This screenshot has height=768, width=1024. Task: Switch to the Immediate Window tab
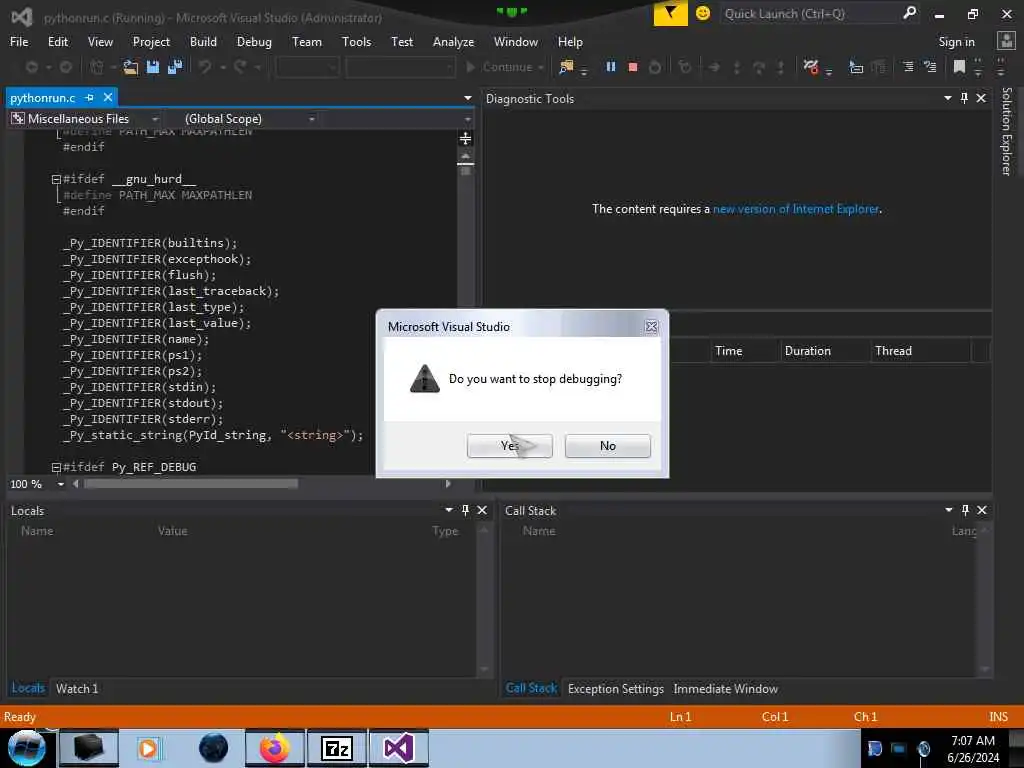726,688
